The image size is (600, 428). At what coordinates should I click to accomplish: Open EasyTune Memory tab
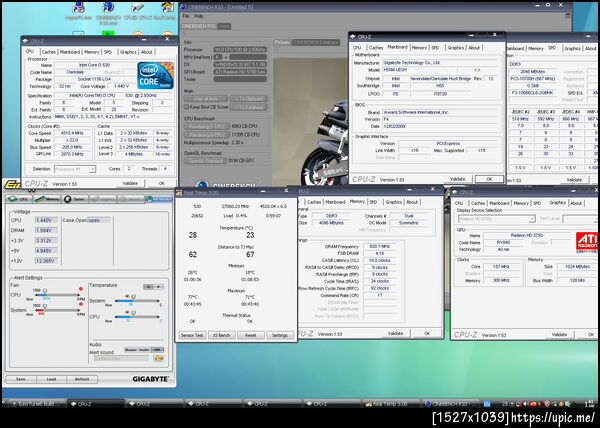pyautogui.click(x=47, y=199)
